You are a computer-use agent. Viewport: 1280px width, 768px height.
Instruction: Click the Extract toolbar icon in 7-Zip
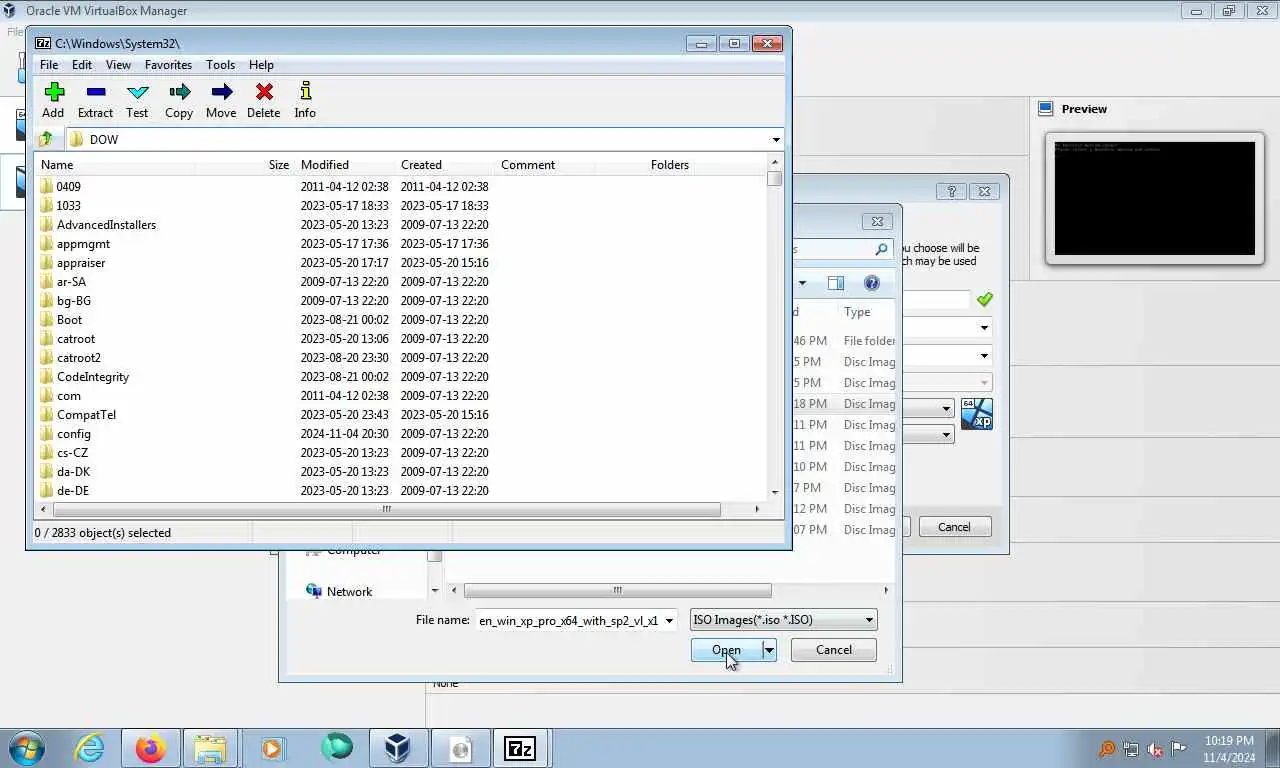pyautogui.click(x=95, y=100)
